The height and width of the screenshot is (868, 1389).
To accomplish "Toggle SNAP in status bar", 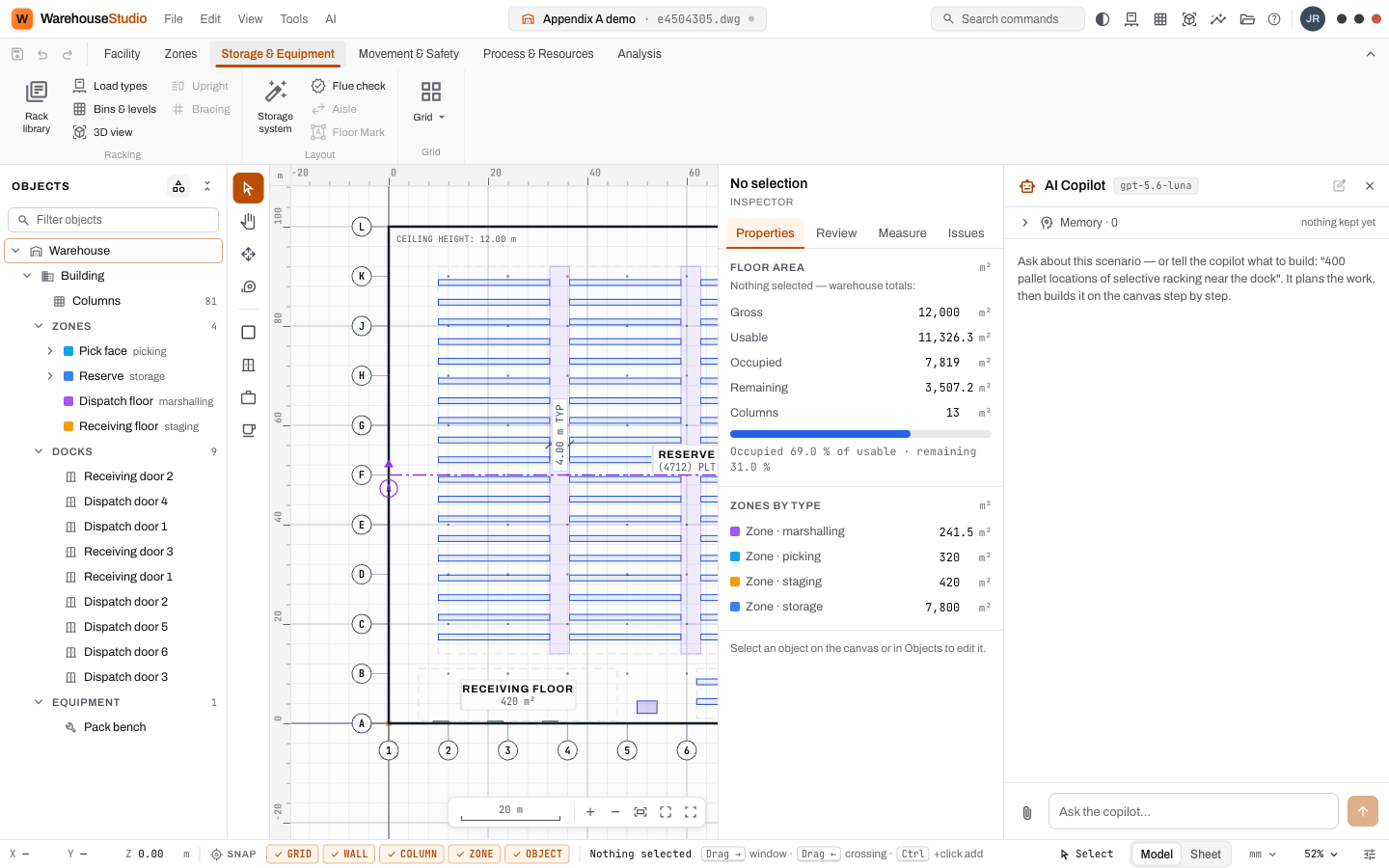I will click(x=233, y=854).
